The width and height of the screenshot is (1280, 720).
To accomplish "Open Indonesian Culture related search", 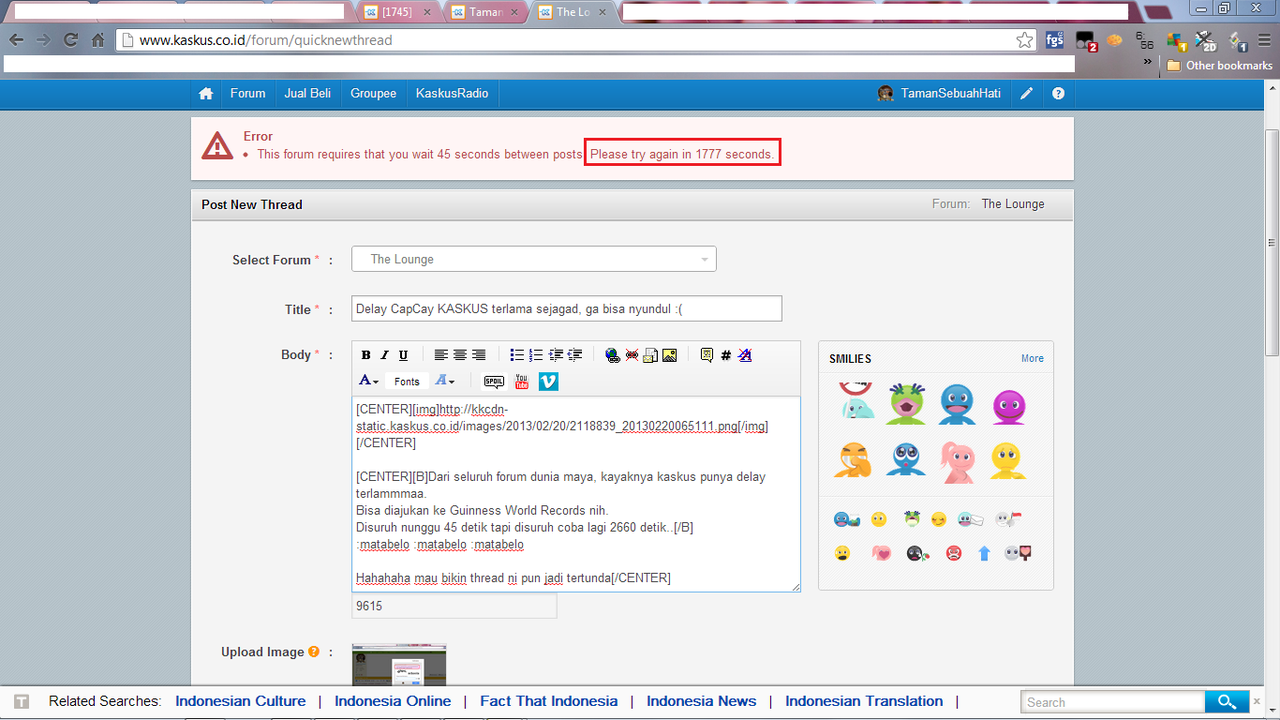I will tap(241, 701).
